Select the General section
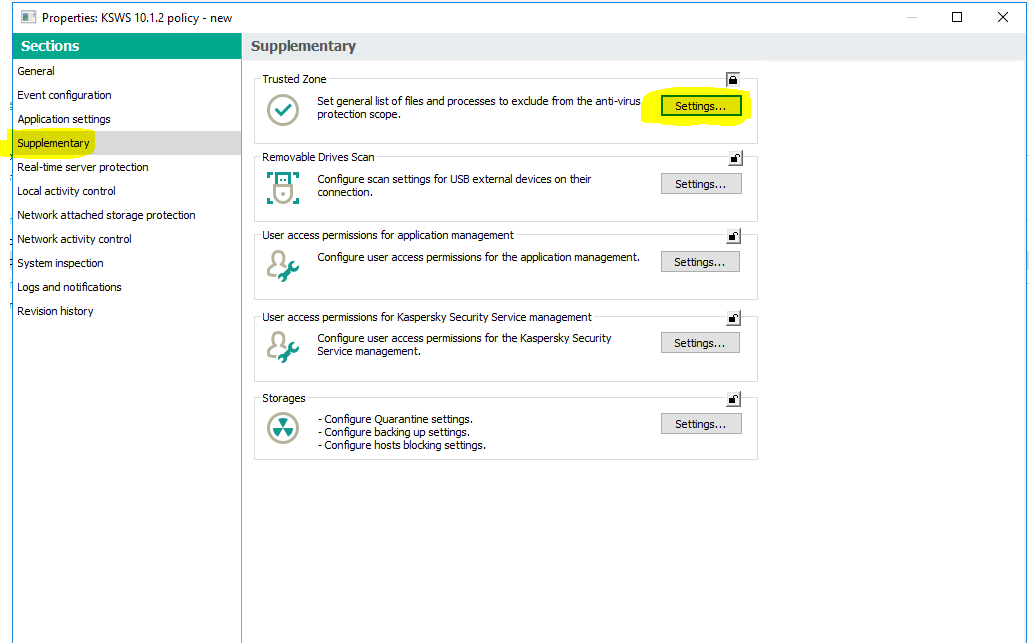 pyautogui.click(x=127, y=71)
